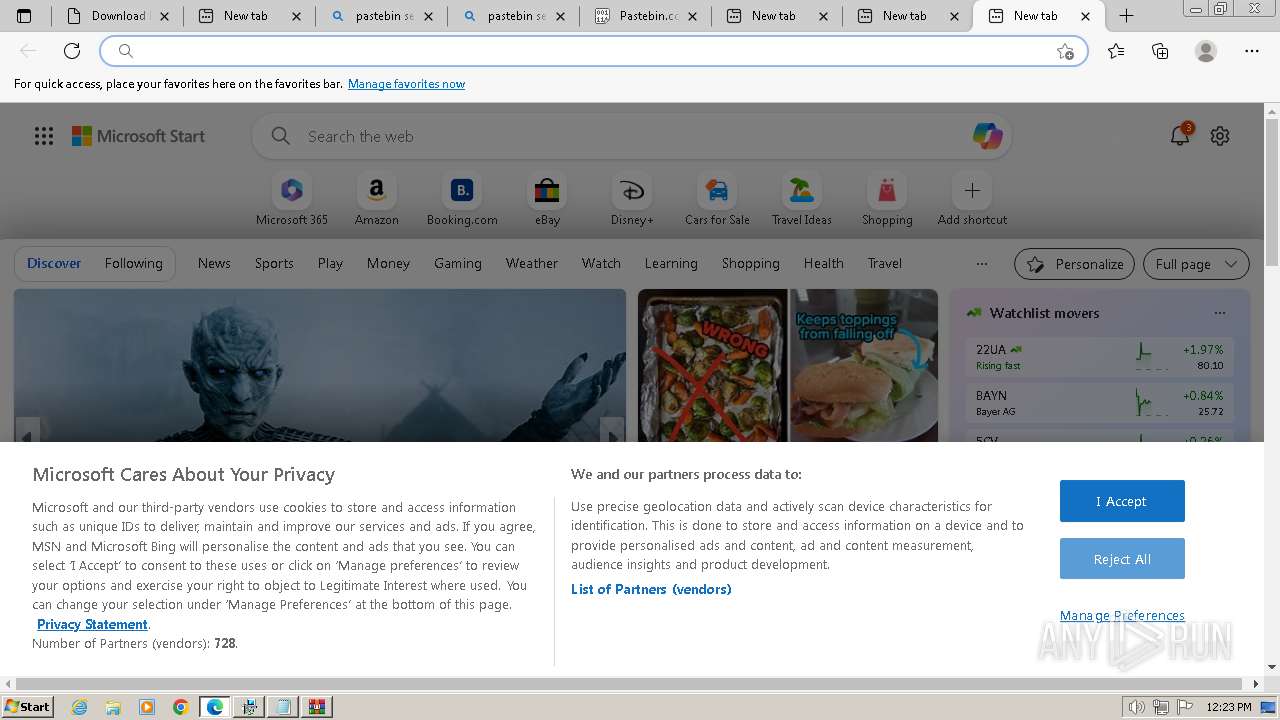
Task: Close the Download tab
Action: [x=165, y=16]
